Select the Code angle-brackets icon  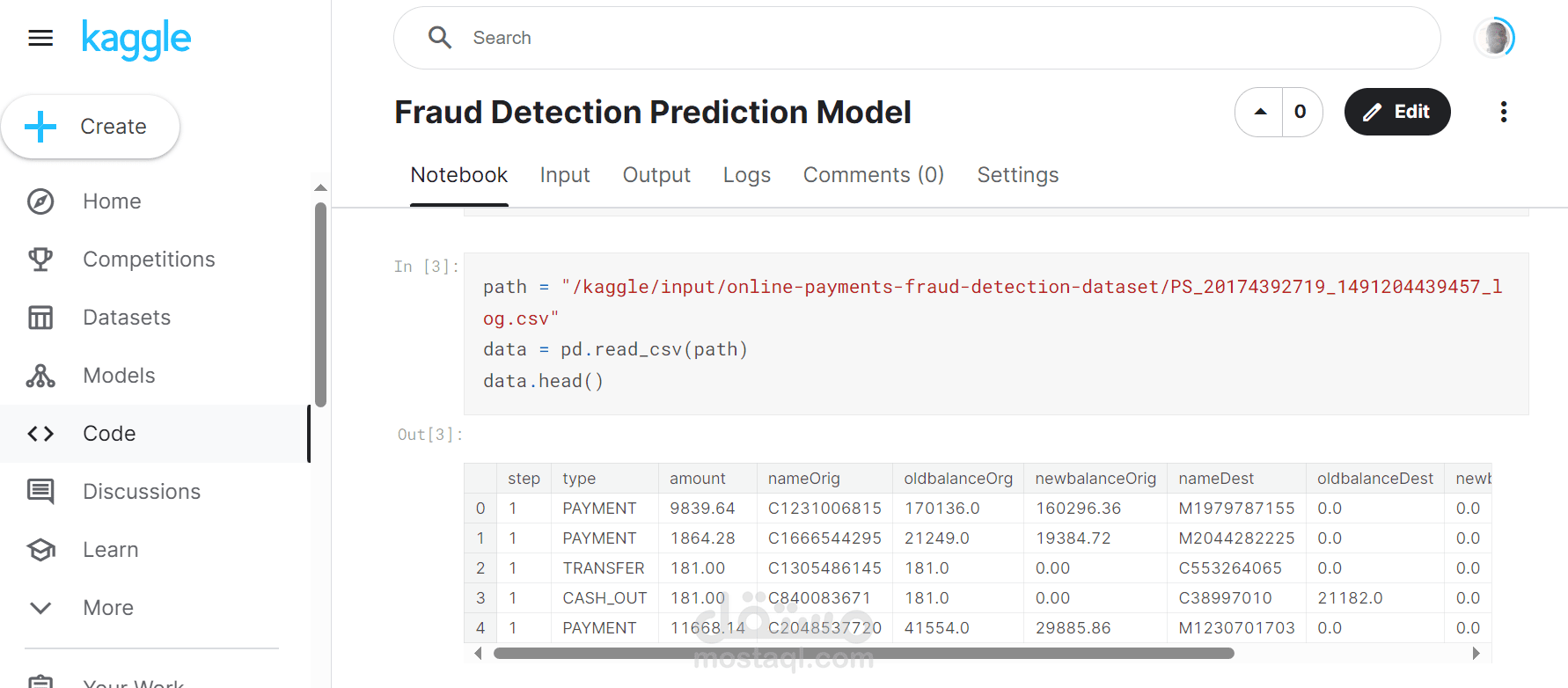pyautogui.click(x=40, y=433)
